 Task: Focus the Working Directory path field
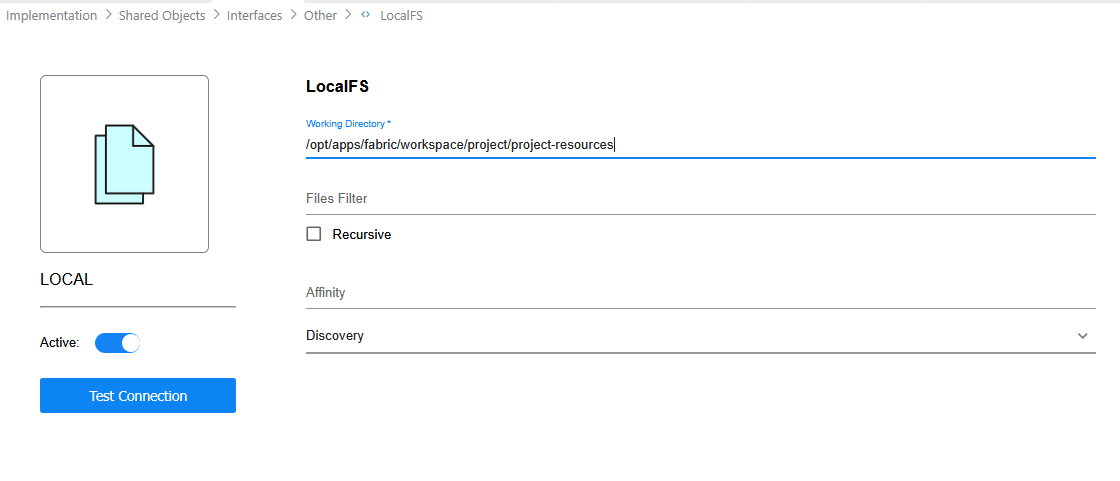[x=700, y=145]
